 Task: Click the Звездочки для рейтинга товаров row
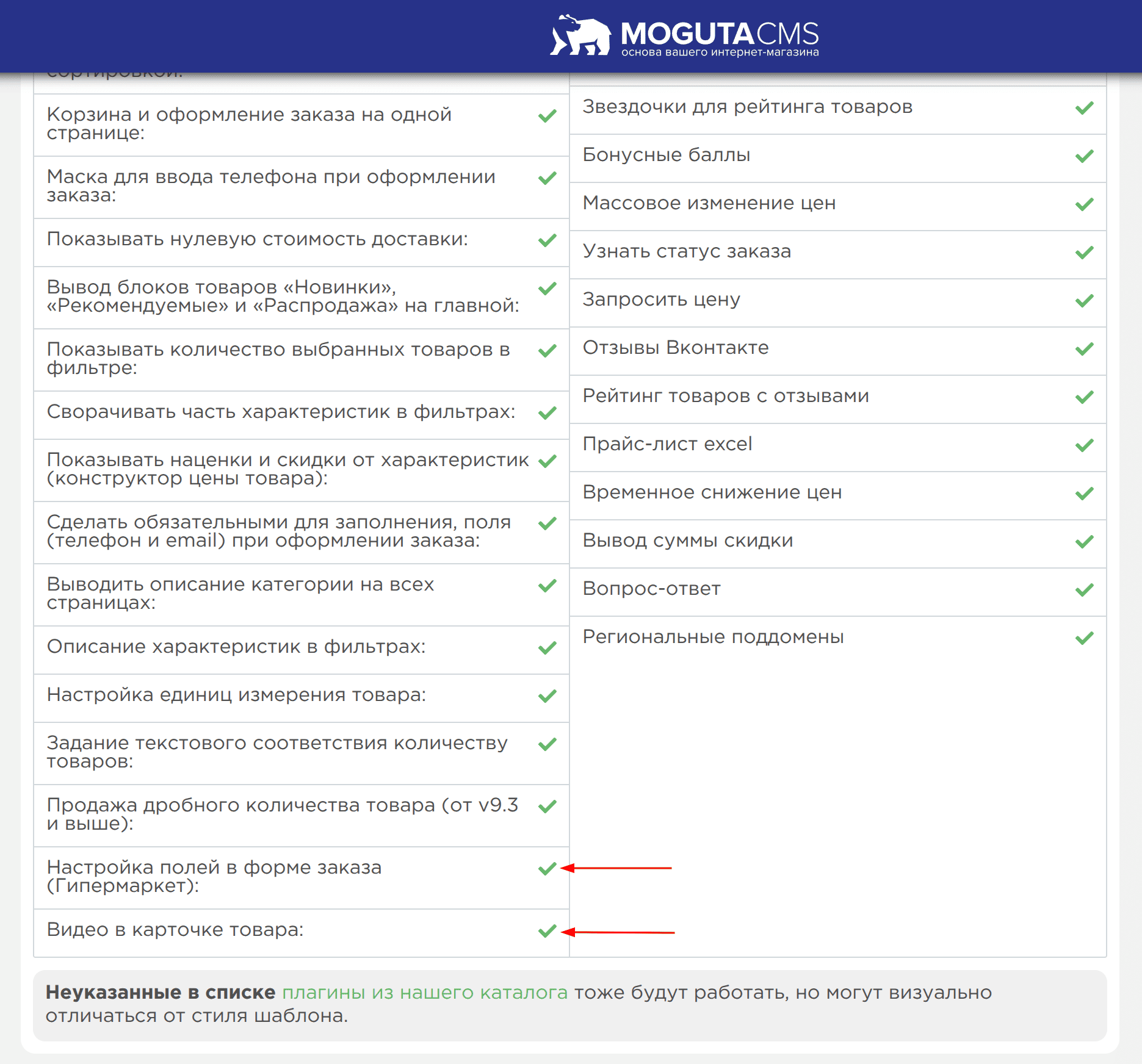pyautogui.click(x=747, y=107)
